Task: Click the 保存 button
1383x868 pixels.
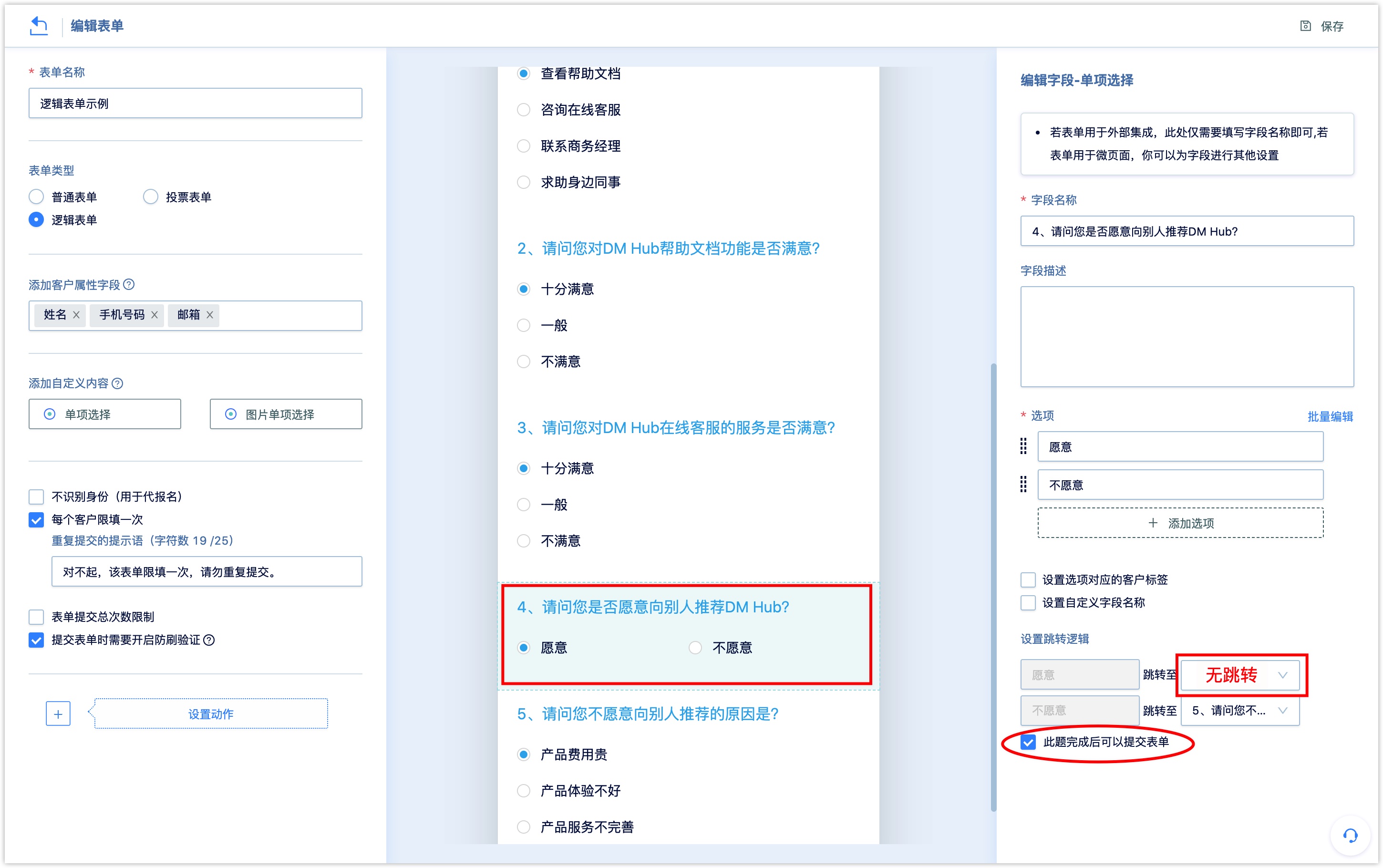Action: pos(1321,26)
